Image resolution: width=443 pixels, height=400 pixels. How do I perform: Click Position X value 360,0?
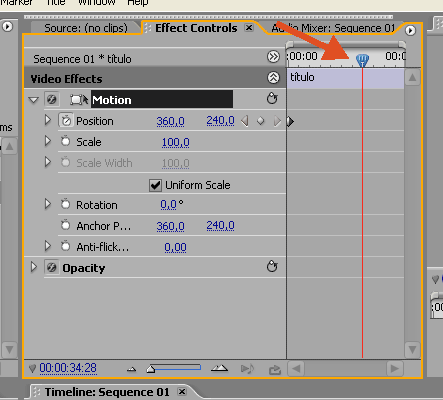point(170,121)
